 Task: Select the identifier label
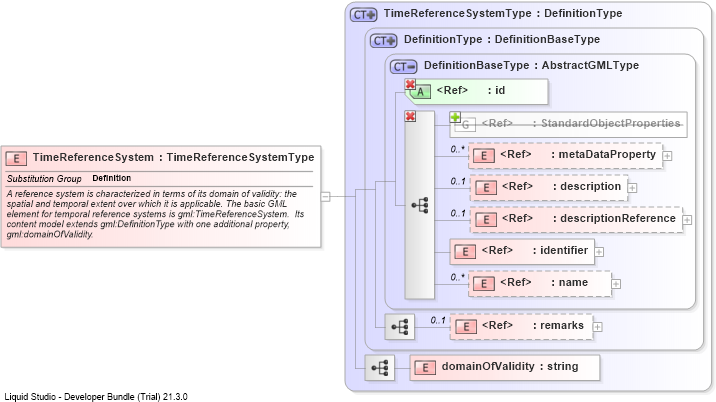[x=535, y=250]
